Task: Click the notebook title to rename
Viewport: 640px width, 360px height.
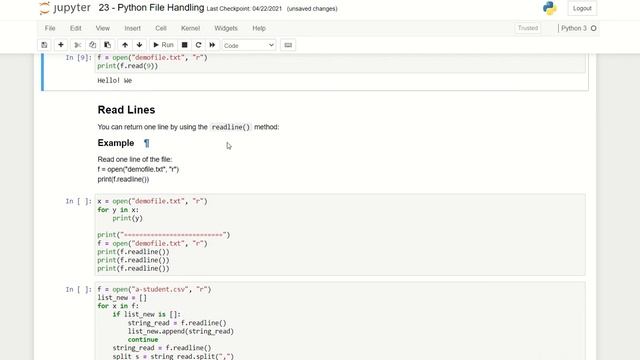Action: 151,8
